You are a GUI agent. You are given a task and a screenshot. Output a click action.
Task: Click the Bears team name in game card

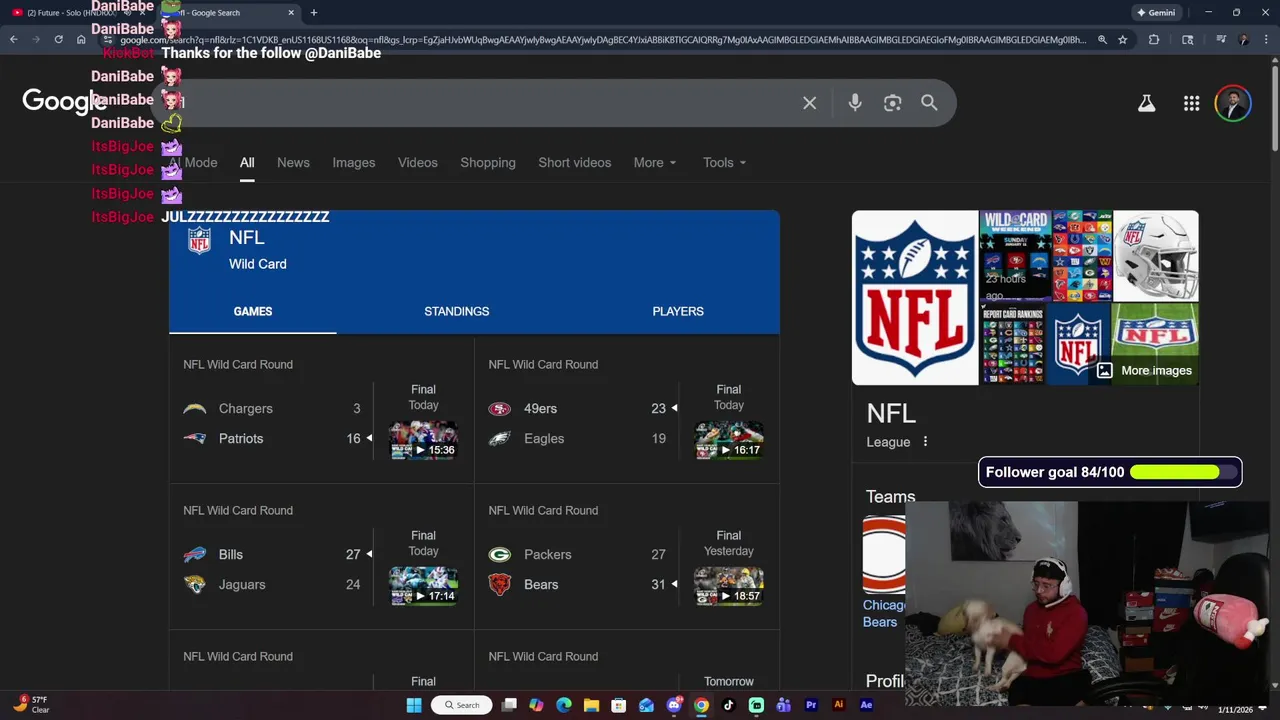click(541, 584)
